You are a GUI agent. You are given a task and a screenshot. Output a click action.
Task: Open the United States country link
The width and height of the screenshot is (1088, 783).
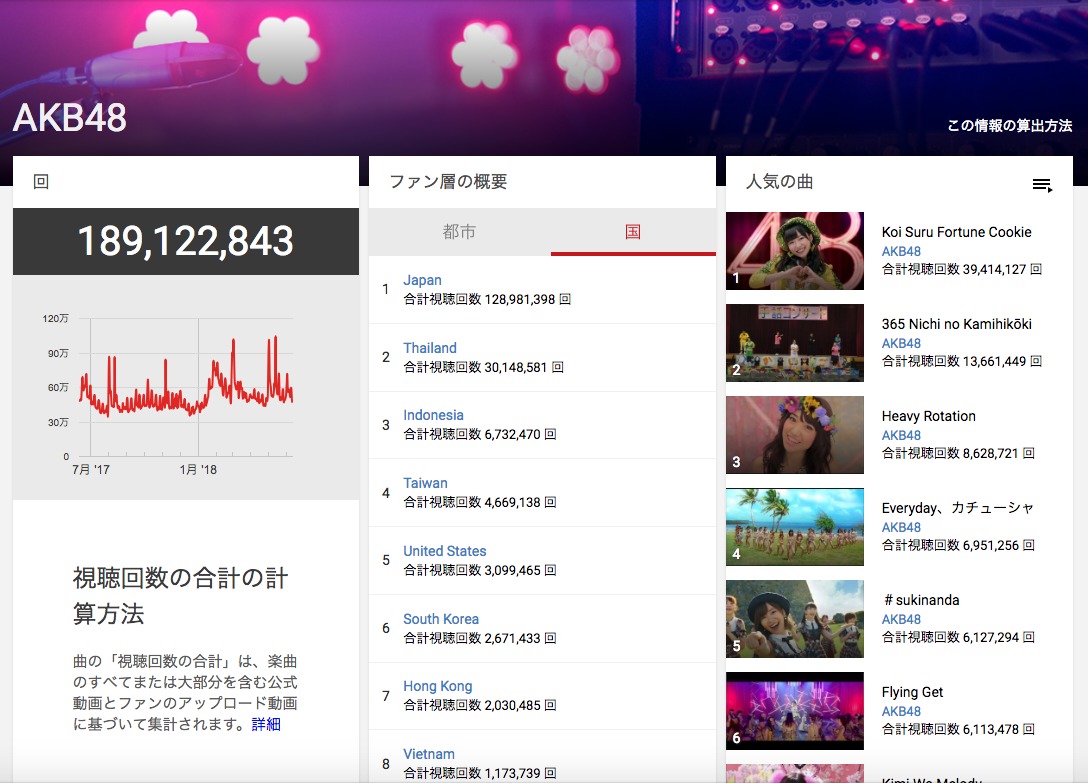445,551
